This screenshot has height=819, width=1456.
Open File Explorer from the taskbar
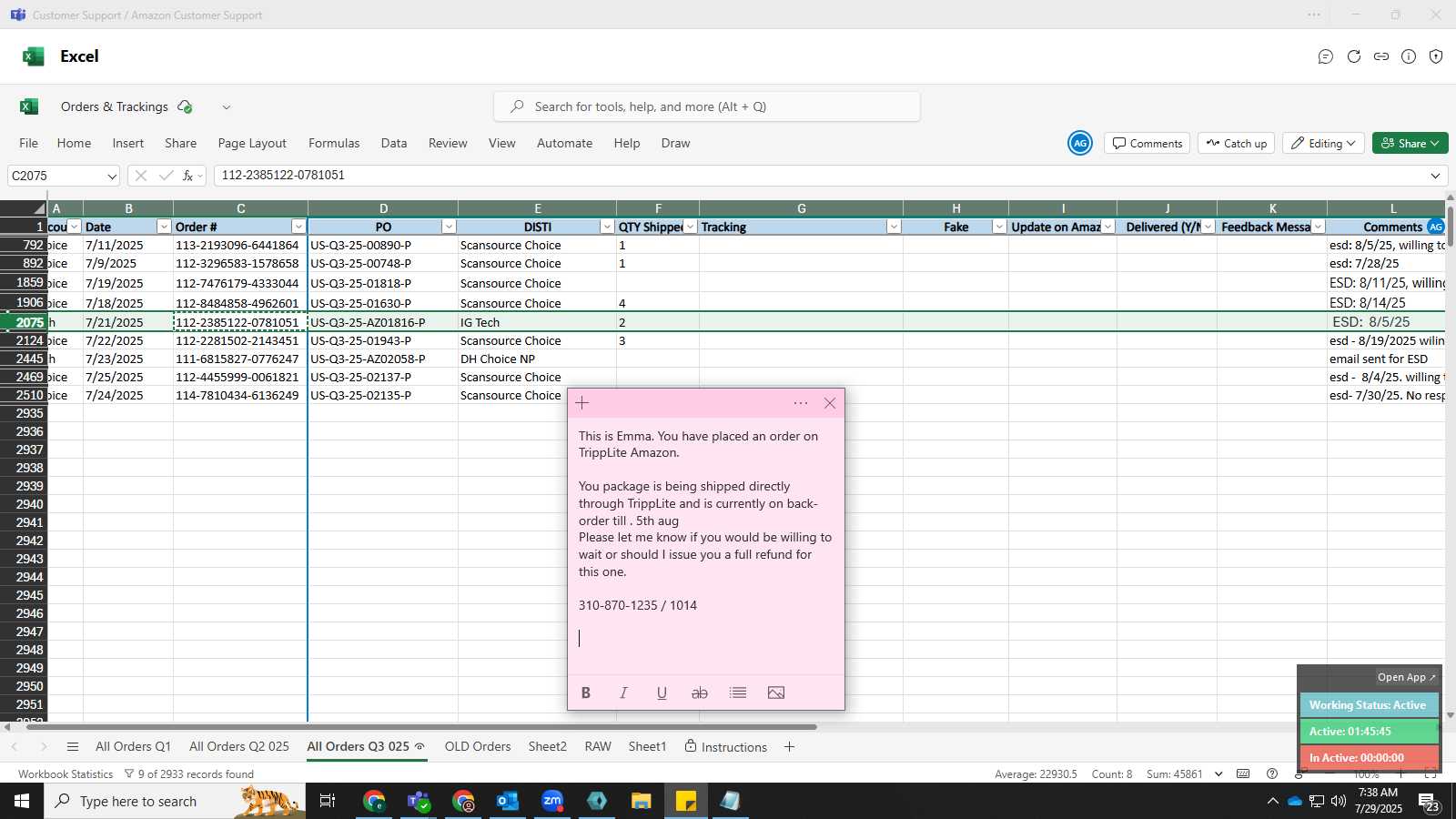(x=642, y=801)
